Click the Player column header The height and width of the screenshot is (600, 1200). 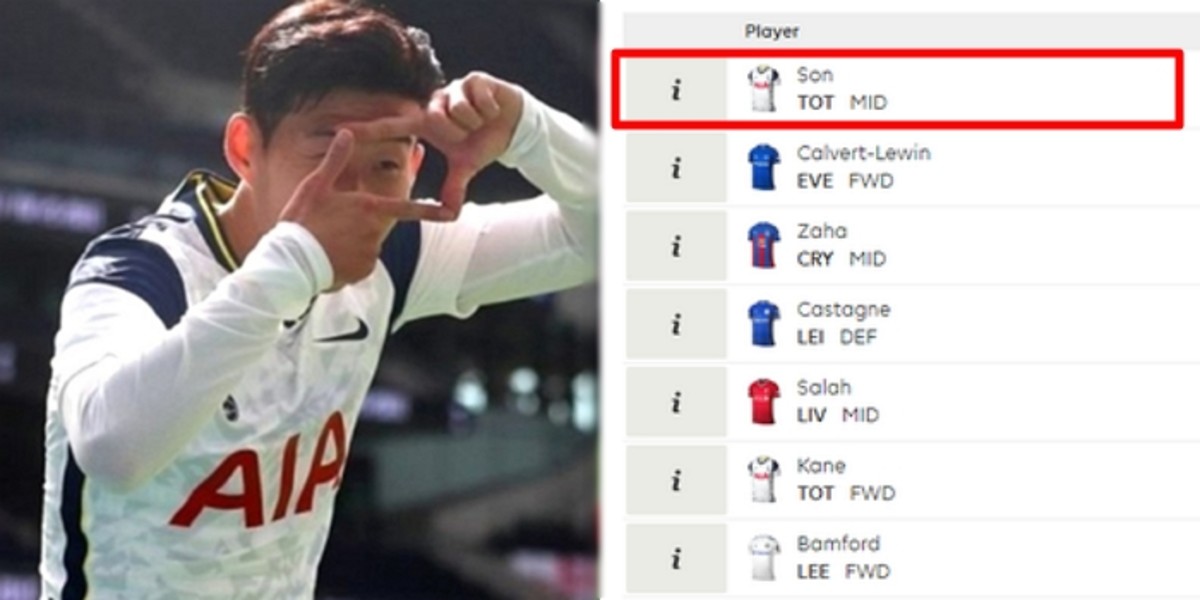772,31
